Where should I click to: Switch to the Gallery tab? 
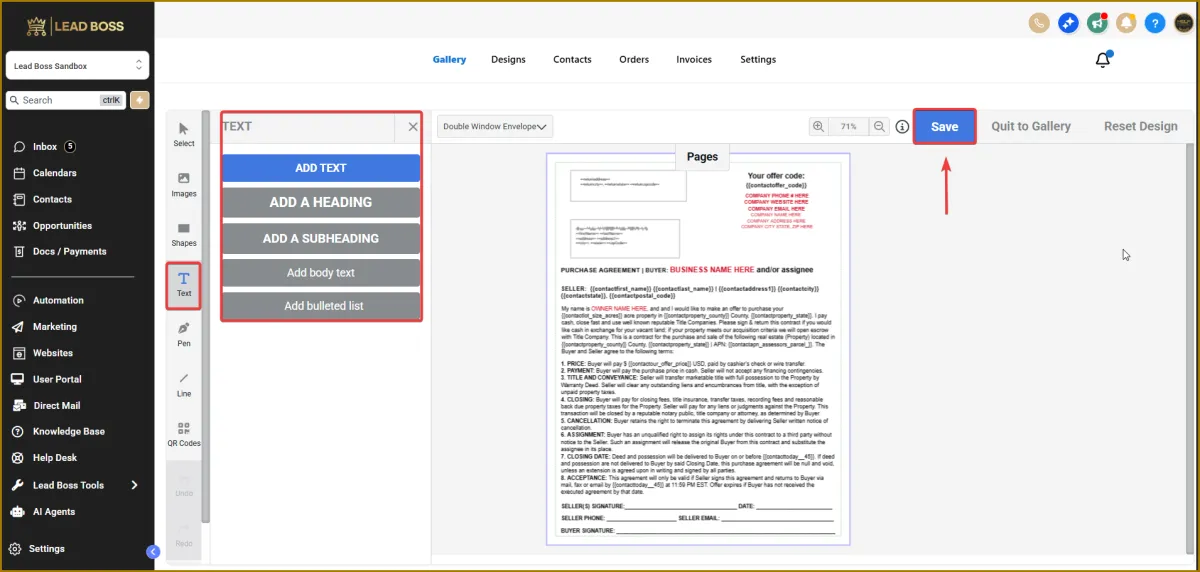[x=449, y=60]
